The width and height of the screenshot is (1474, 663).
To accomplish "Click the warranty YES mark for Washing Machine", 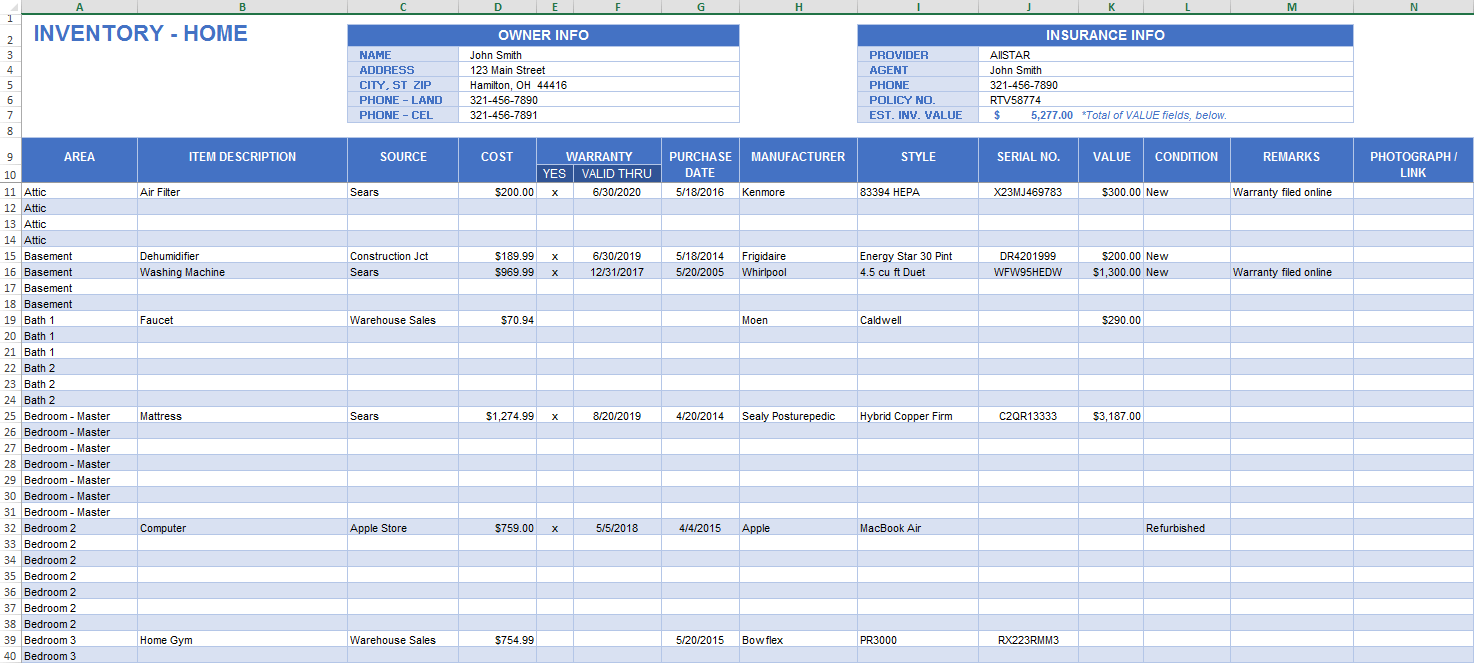I will point(554,271).
